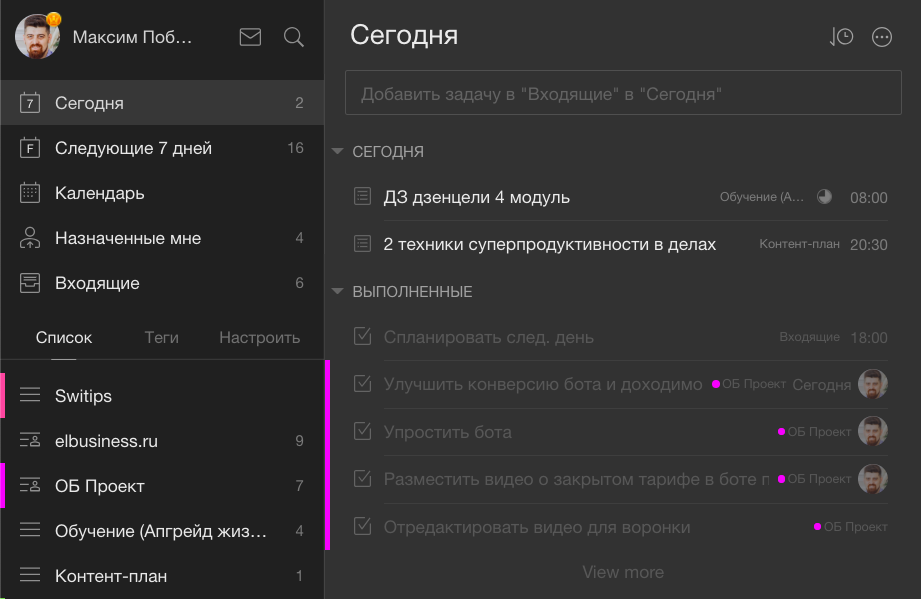Collapse the 'ВЫПОЛНЕННЫЕ' section
This screenshot has height=599, width=921.
click(x=337, y=291)
